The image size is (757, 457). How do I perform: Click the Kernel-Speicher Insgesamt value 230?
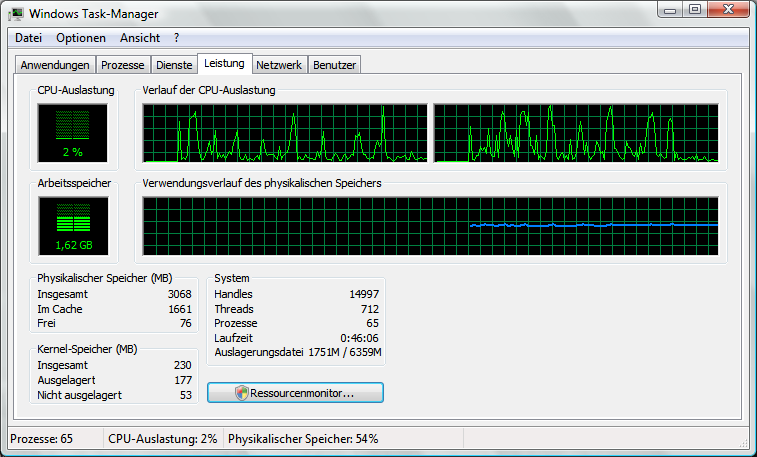click(x=183, y=365)
